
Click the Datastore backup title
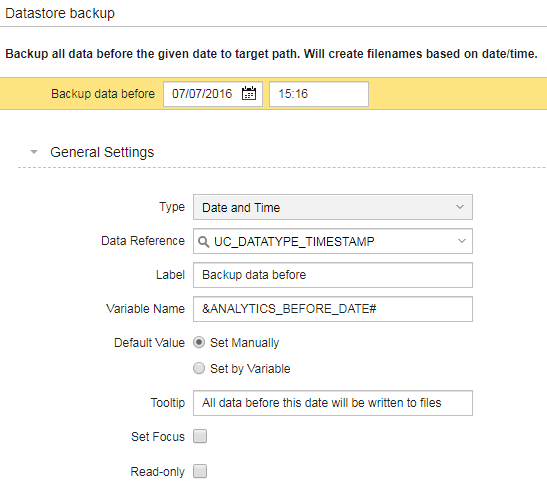[60, 13]
